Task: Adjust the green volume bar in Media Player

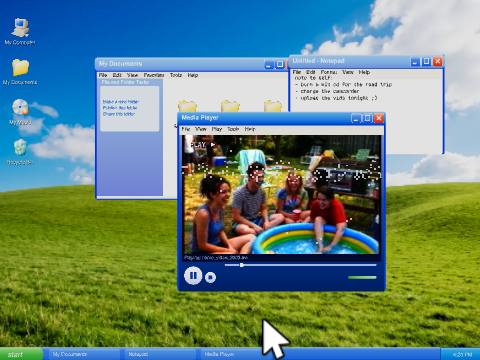Action: click(362, 277)
